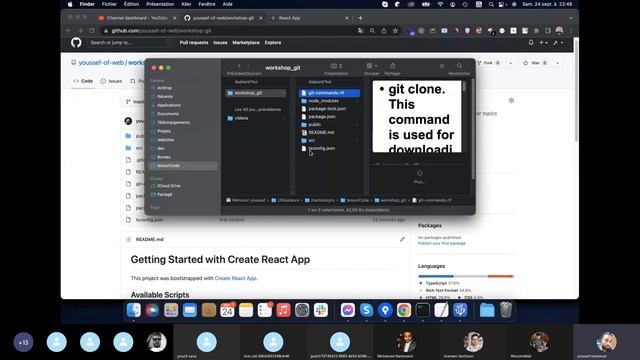Screen dimensions: 640x360
Task: Open Slack from the Dock
Action: (x=321, y=310)
